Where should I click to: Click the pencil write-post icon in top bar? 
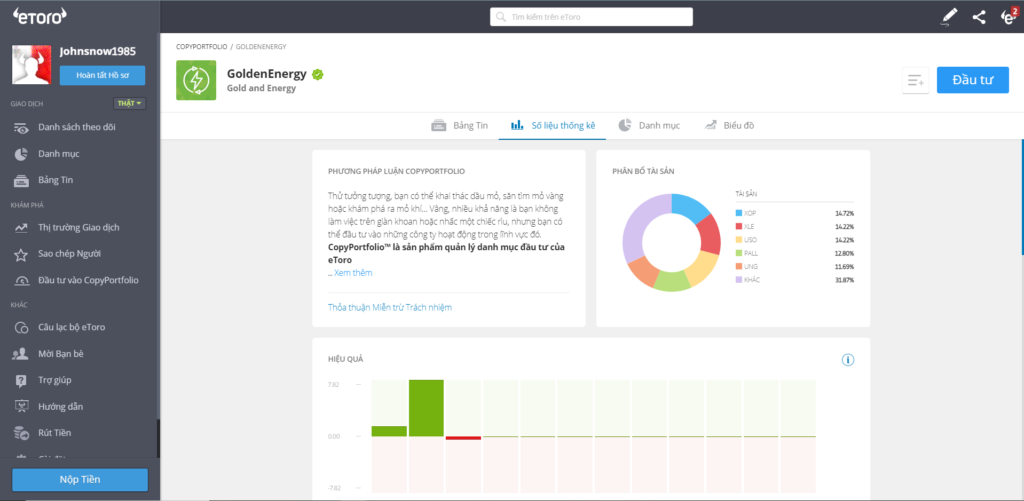point(949,17)
